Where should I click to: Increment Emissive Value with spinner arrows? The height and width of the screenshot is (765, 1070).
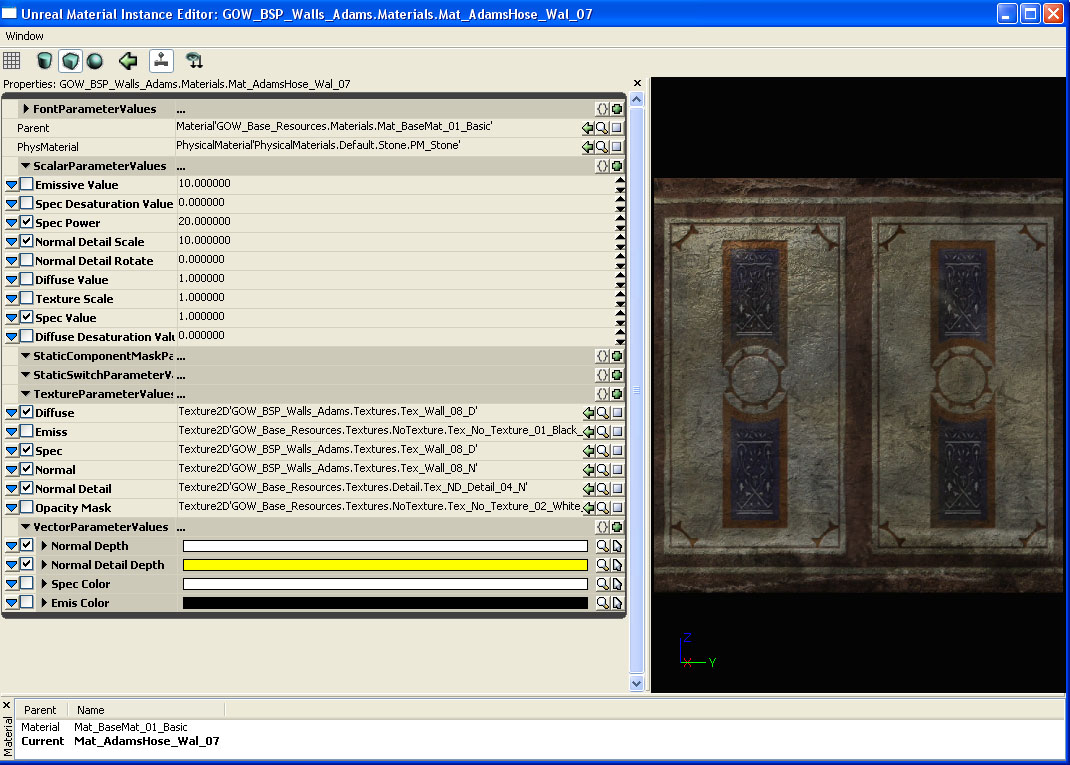click(x=620, y=180)
